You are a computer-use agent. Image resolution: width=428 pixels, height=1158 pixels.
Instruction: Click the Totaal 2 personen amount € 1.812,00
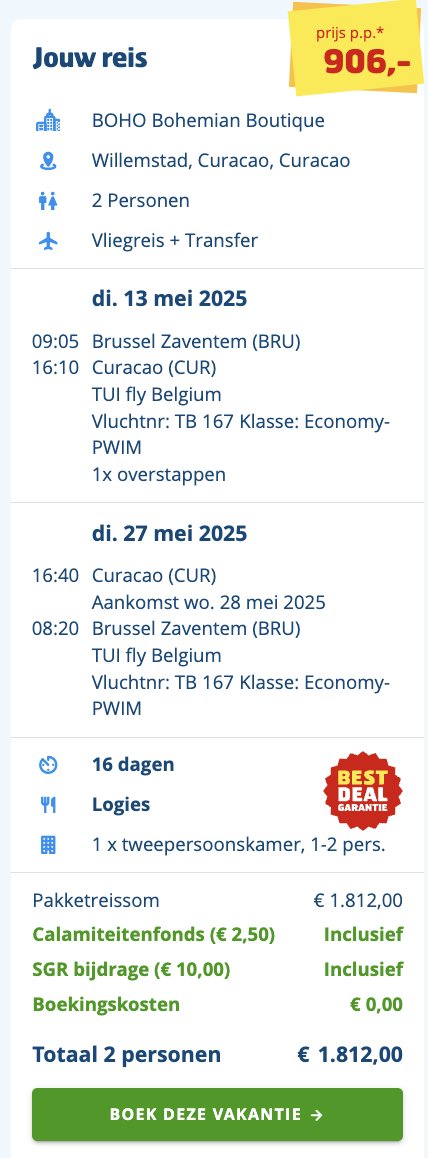[351, 1055]
